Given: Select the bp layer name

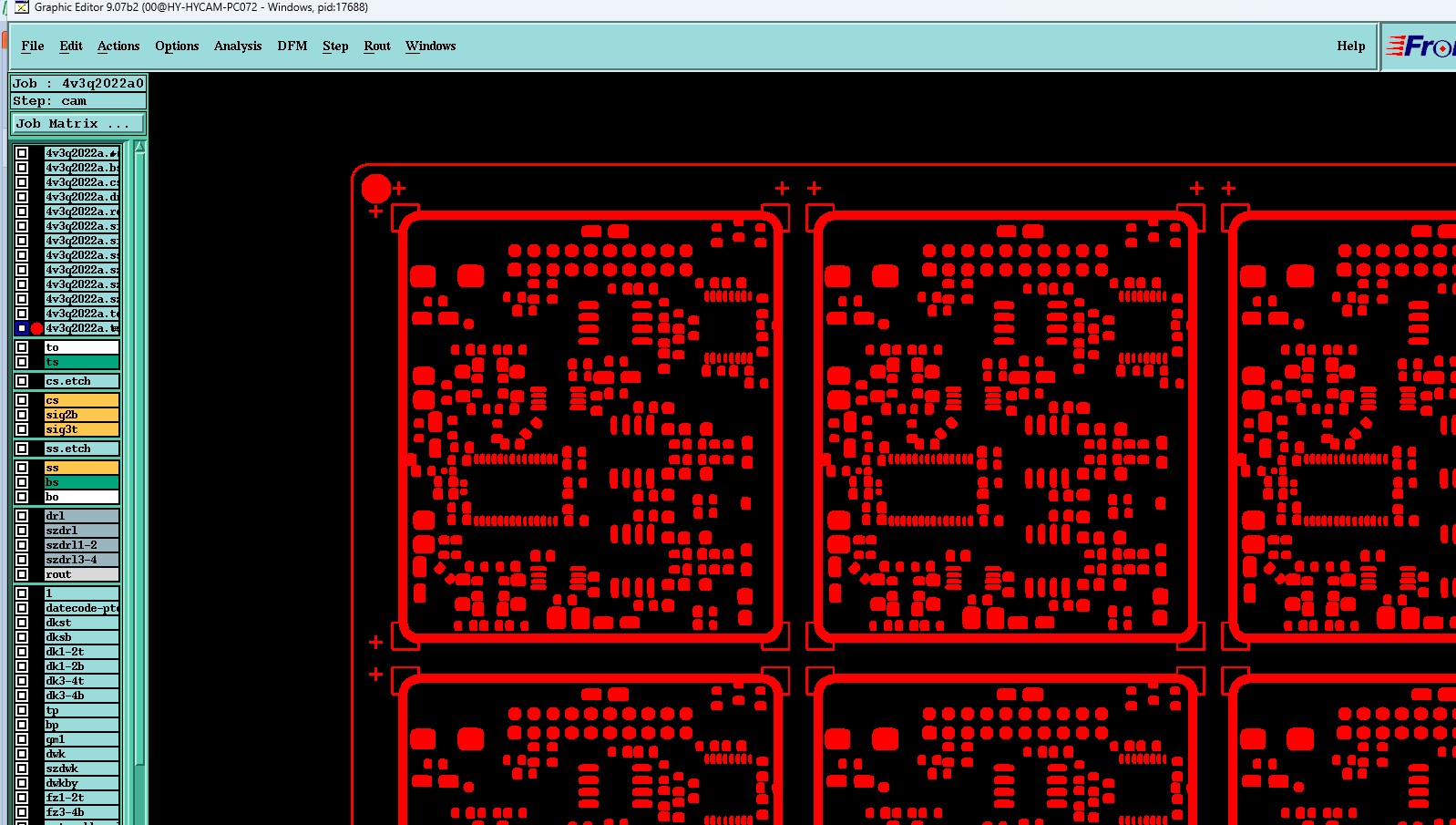Looking at the screenshot, I should 82,725.
